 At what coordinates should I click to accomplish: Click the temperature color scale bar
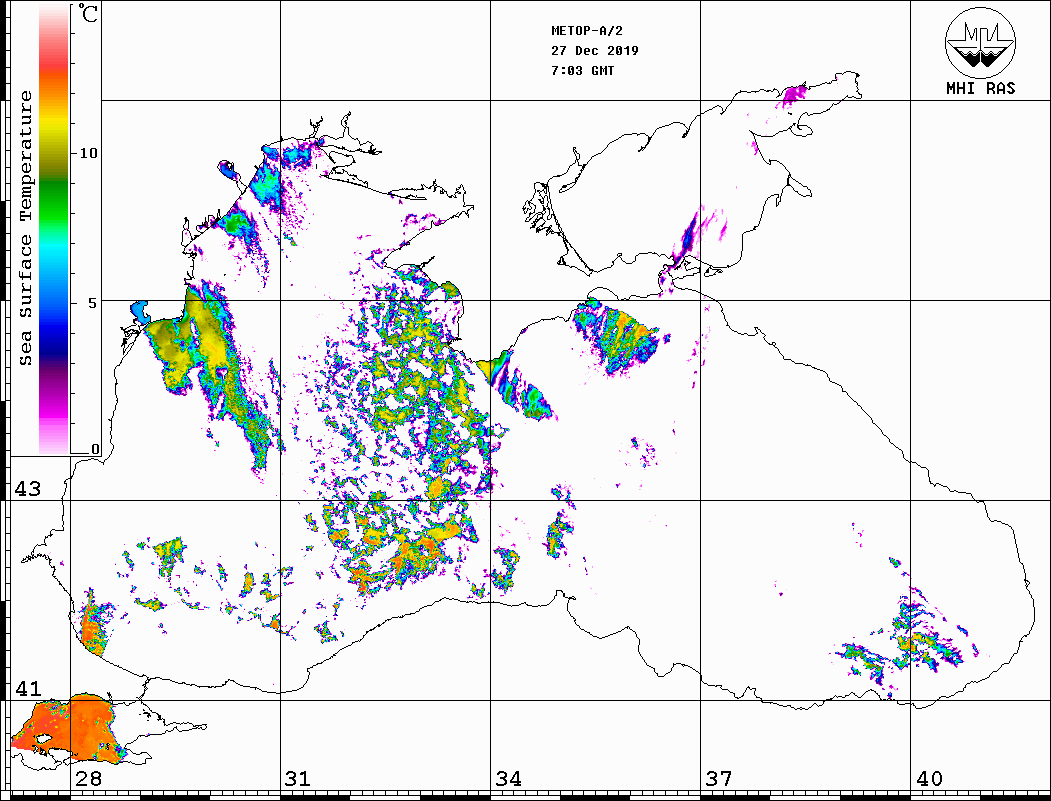coord(54,230)
